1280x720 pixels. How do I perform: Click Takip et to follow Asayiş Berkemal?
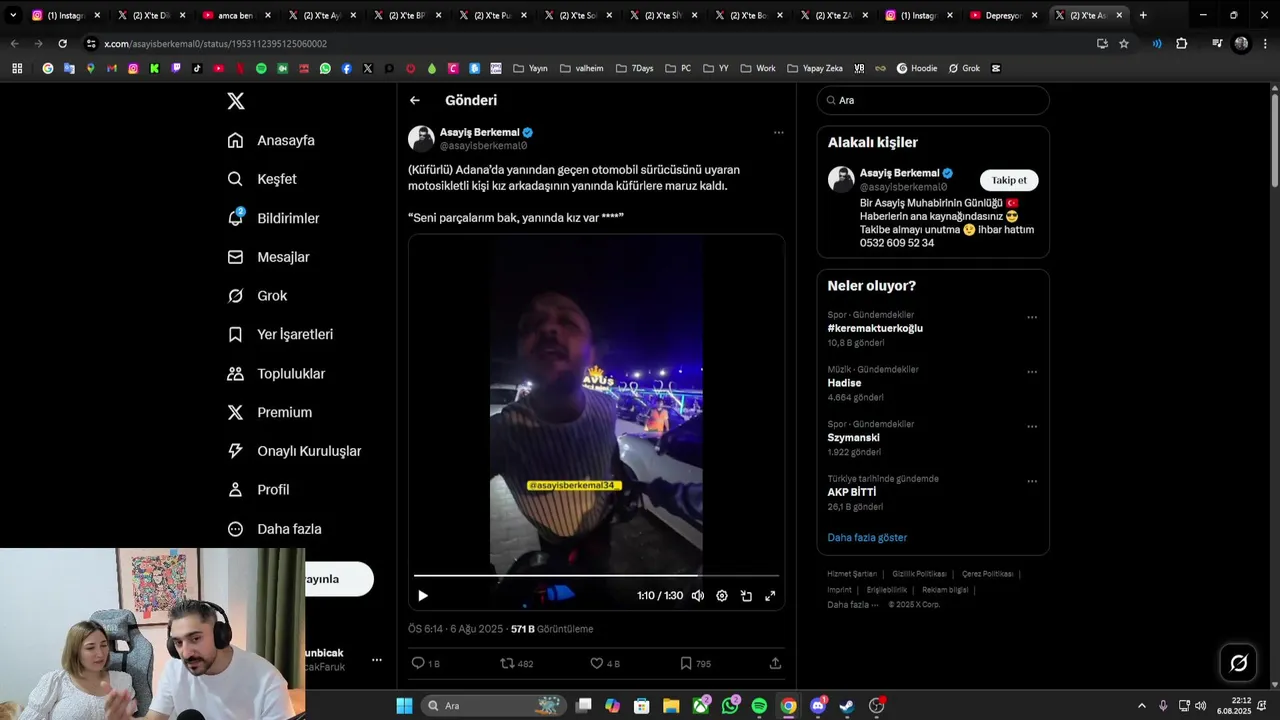click(1009, 180)
